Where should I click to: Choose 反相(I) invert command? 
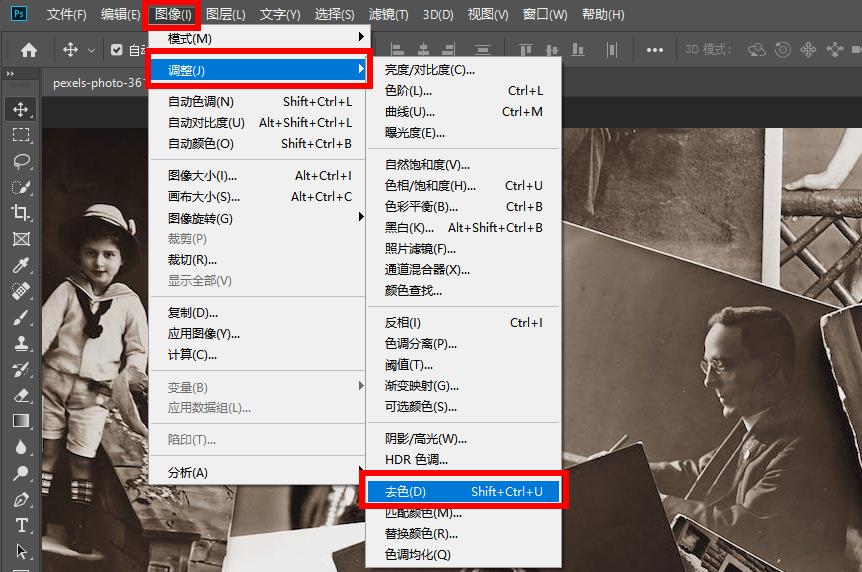pyautogui.click(x=463, y=323)
